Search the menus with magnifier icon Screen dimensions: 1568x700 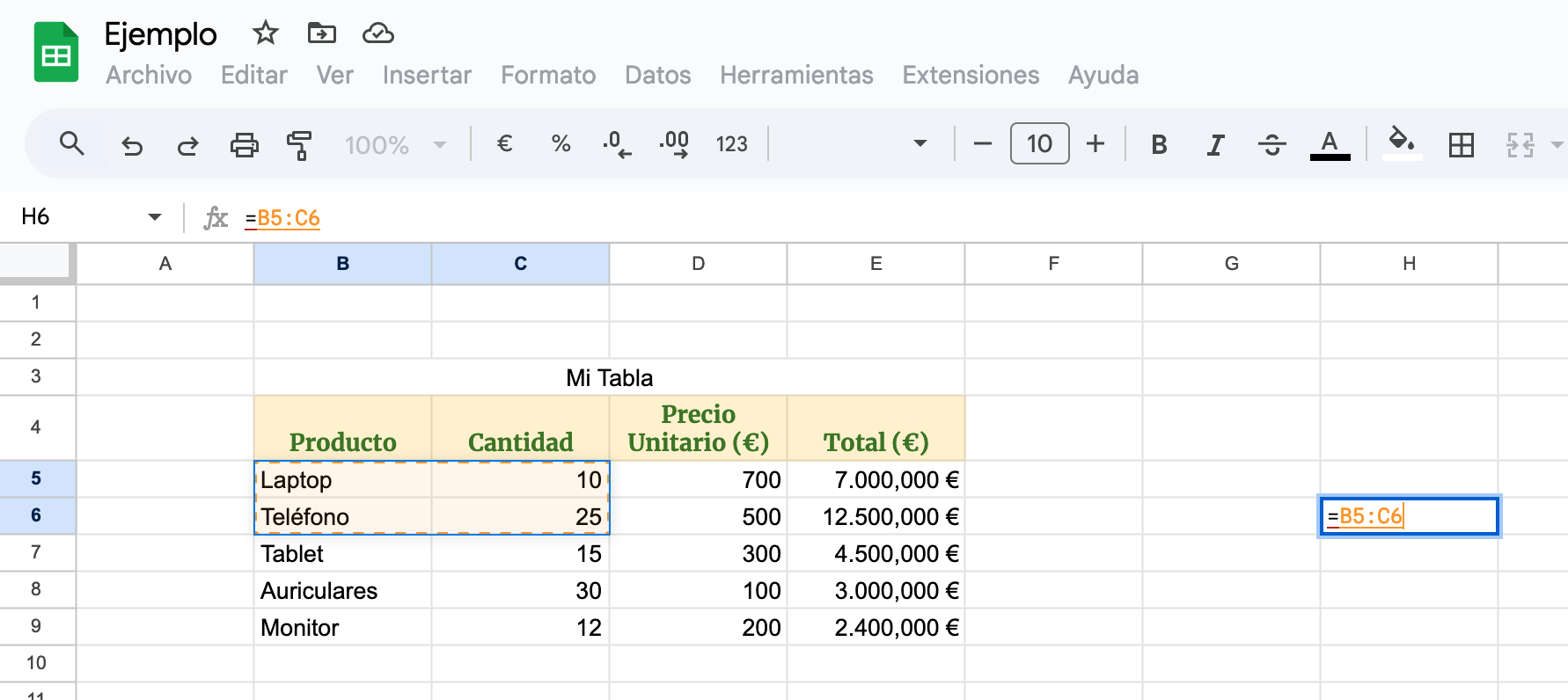(x=72, y=143)
